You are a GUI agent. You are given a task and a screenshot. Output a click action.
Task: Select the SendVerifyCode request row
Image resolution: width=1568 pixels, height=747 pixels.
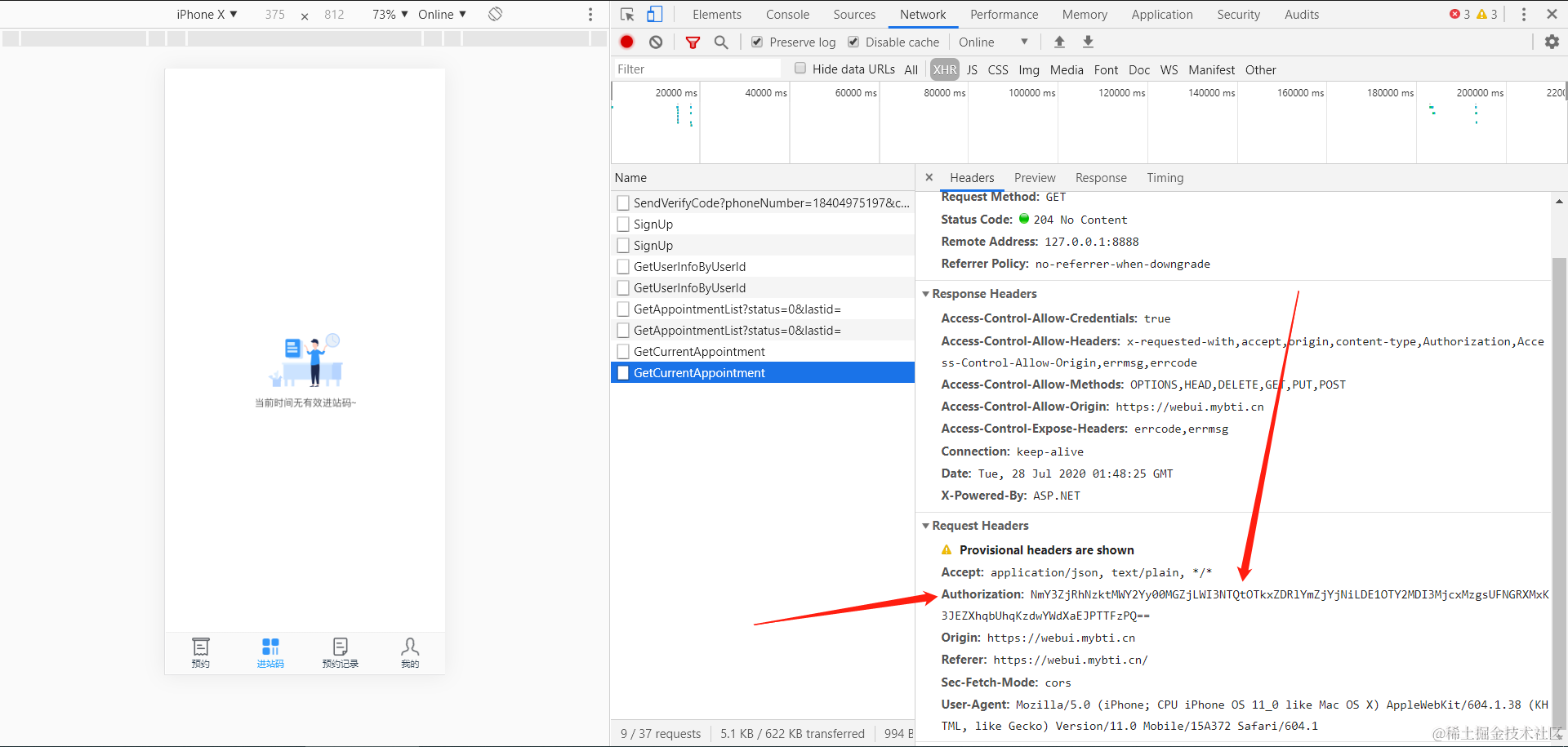pos(763,202)
